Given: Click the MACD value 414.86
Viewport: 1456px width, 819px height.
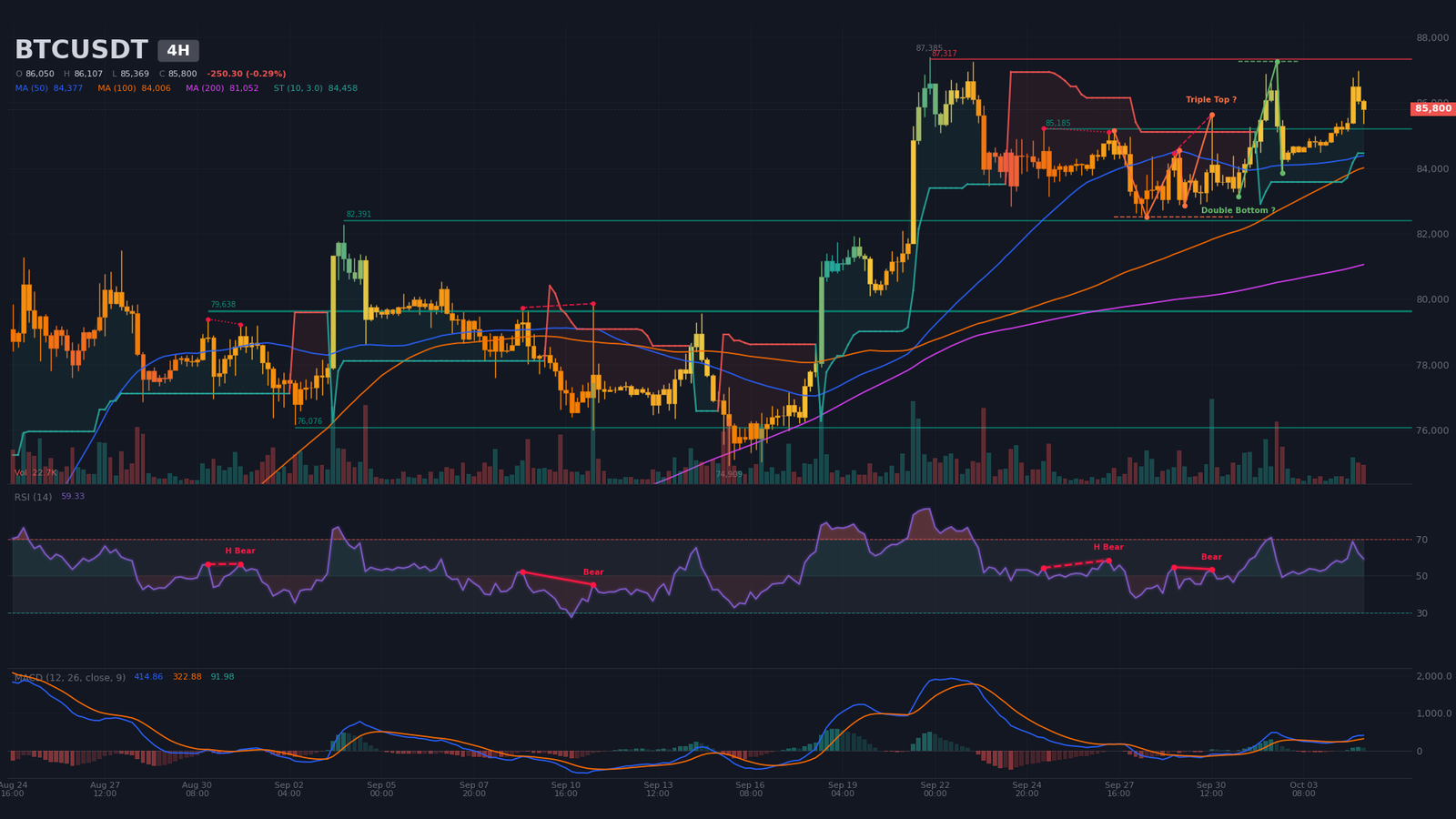Looking at the screenshot, I should click(148, 677).
